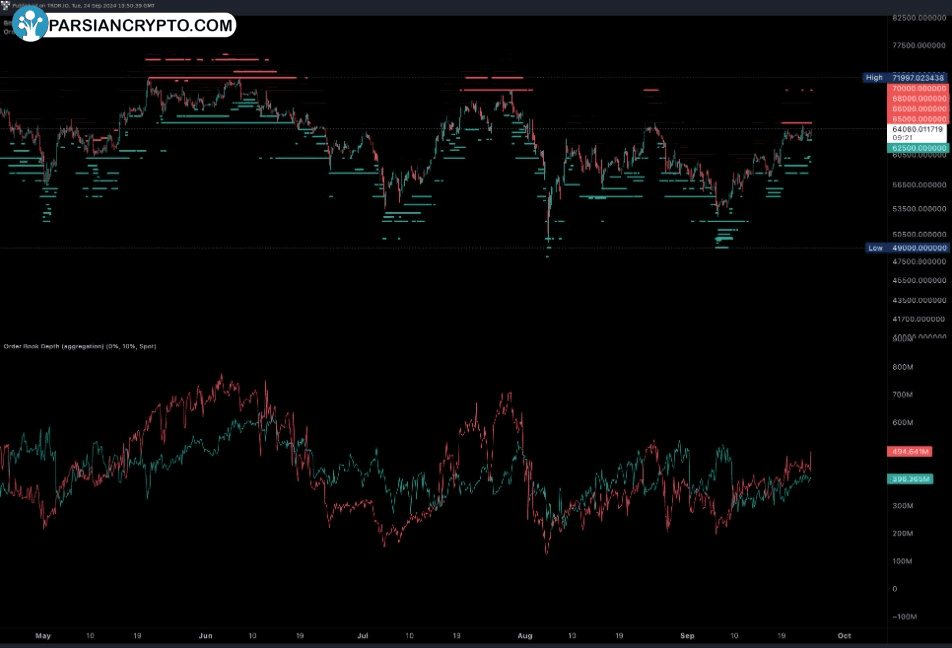Image resolution: width=952 pixels, height=648 pixels.
Task: Select the Low price label tag
Action: click(875, 248)
